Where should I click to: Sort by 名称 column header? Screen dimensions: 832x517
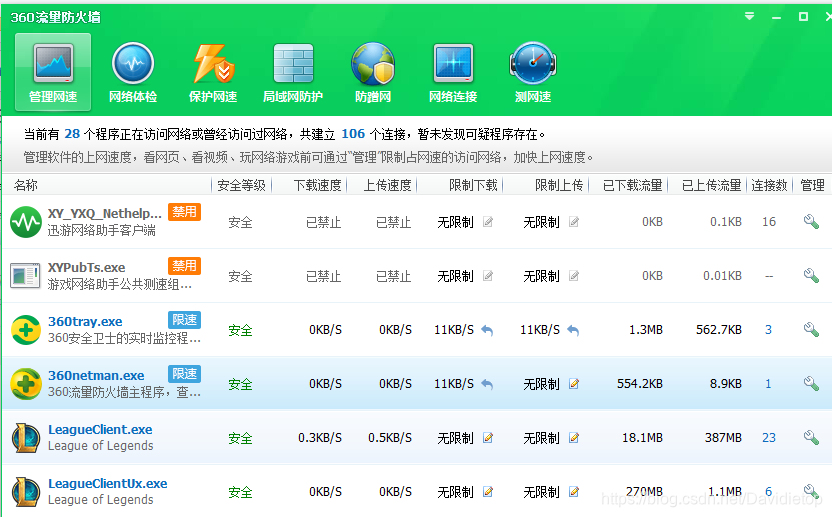click(25, 185)
